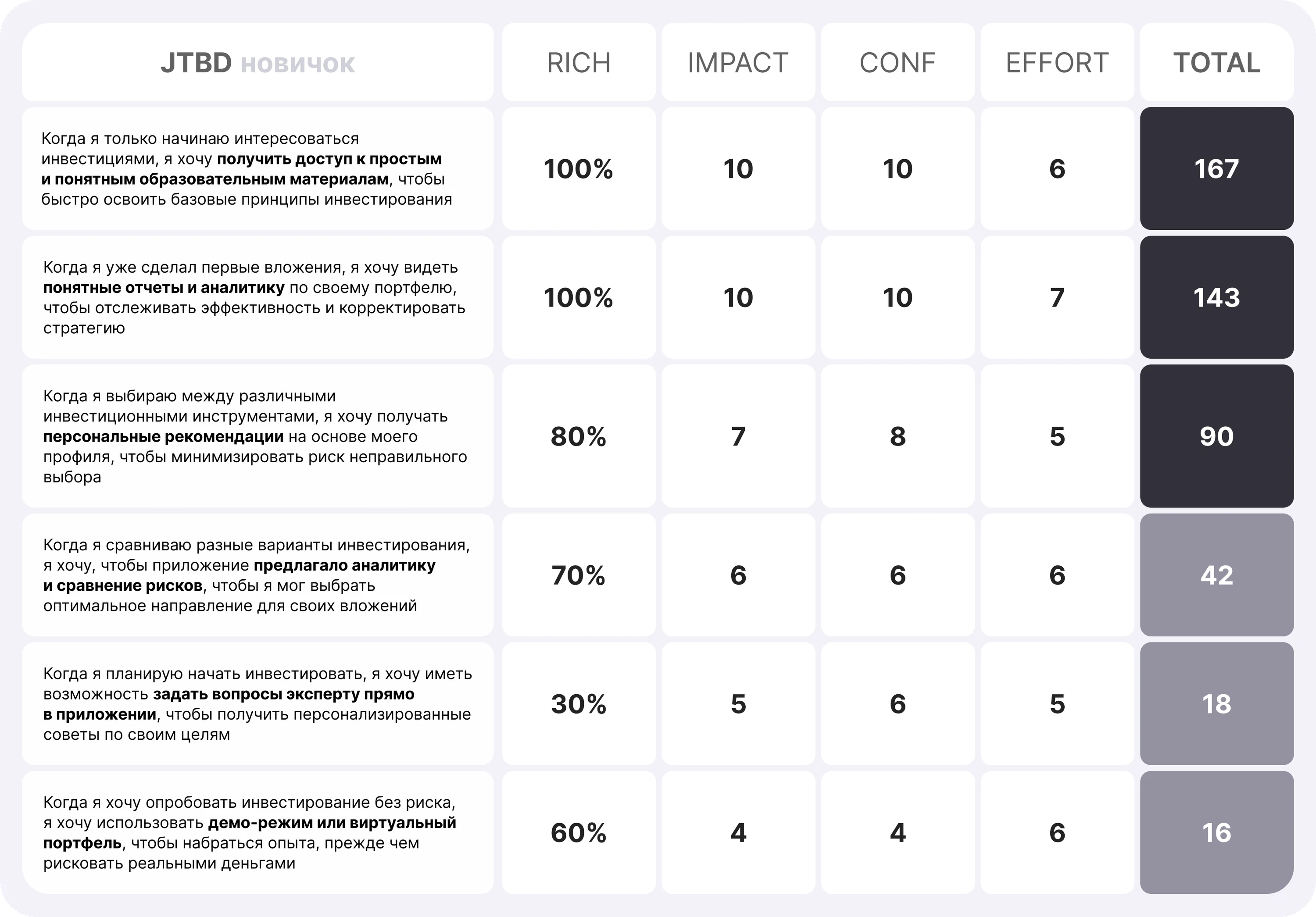
Task: Click the total score cell 143
Action: [x=1216, y=297]
